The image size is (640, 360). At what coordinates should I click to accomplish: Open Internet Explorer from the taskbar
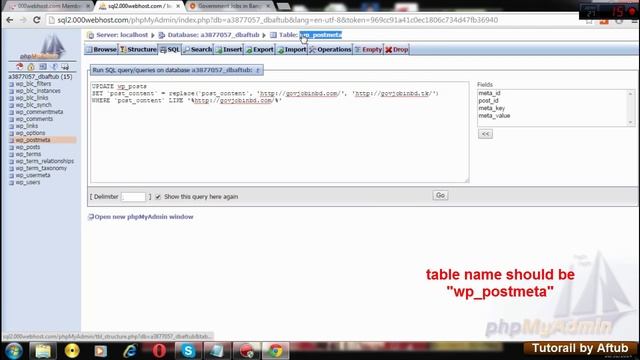coord(130,351)
